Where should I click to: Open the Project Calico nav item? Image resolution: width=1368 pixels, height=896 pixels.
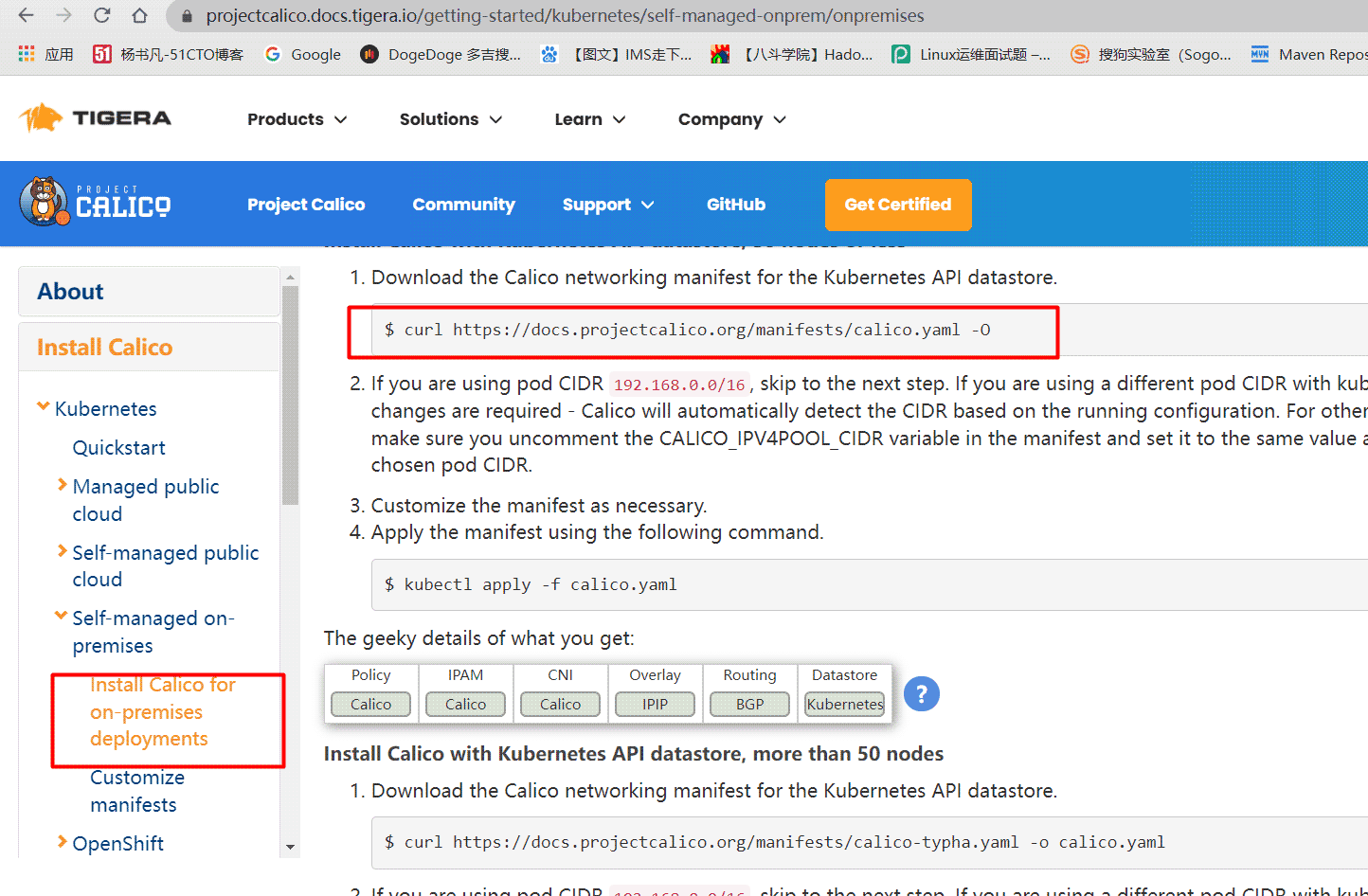click(306, 205)
